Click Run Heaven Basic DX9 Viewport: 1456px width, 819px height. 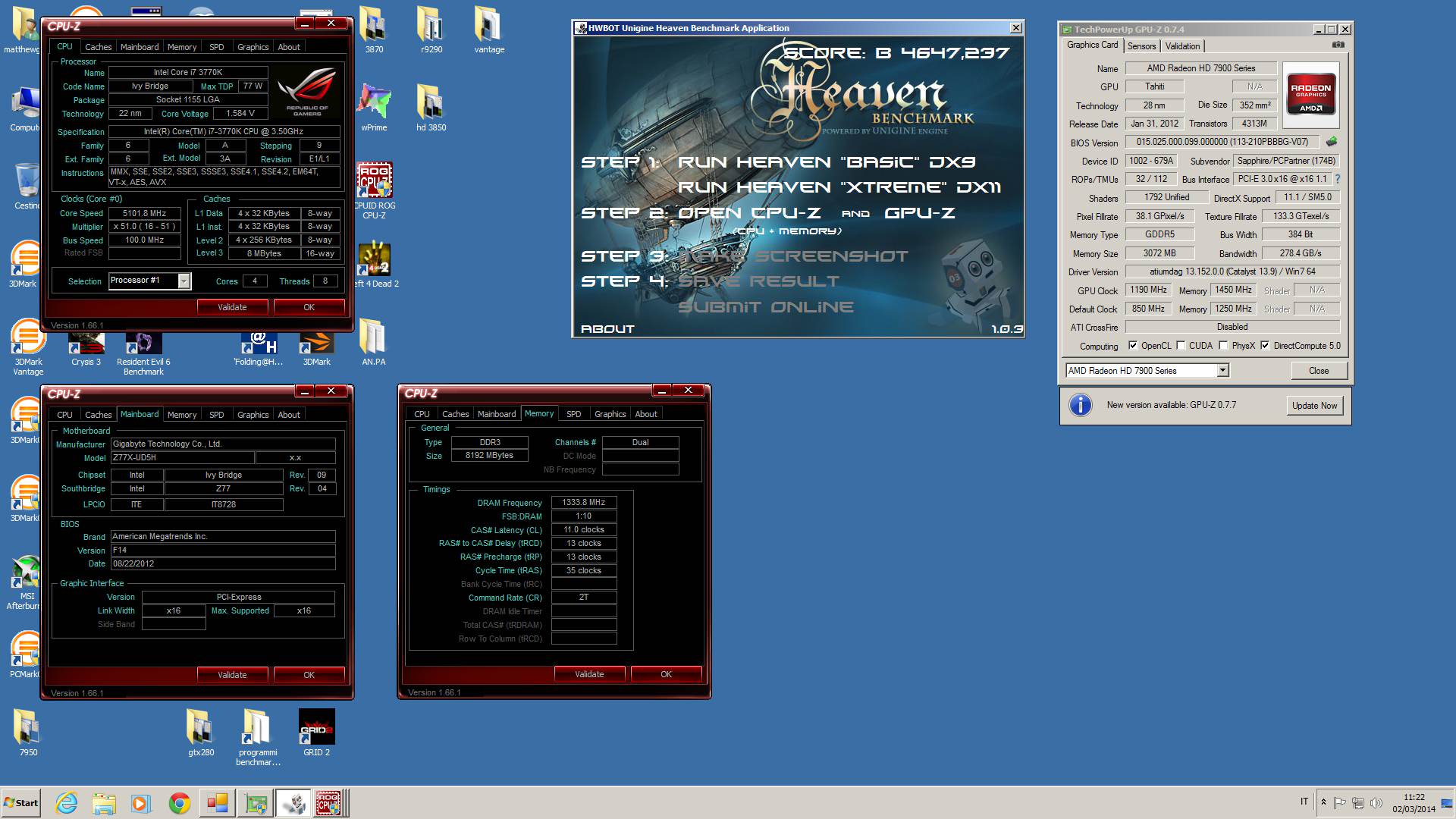click(x=827, y=162)
